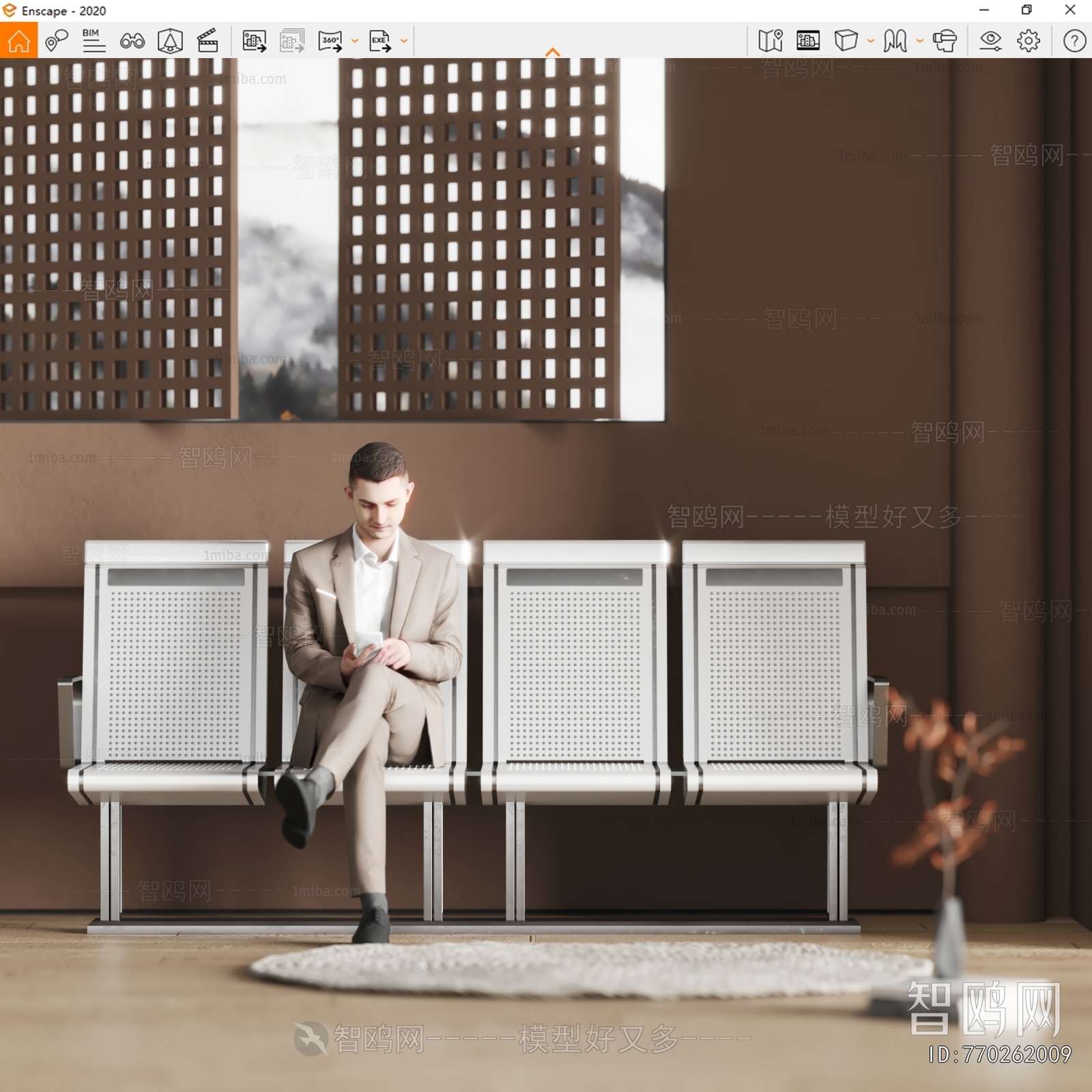The image size is (1092, 1092).
Task: Open the asset library tree icon
Action: tap(170, 41)
